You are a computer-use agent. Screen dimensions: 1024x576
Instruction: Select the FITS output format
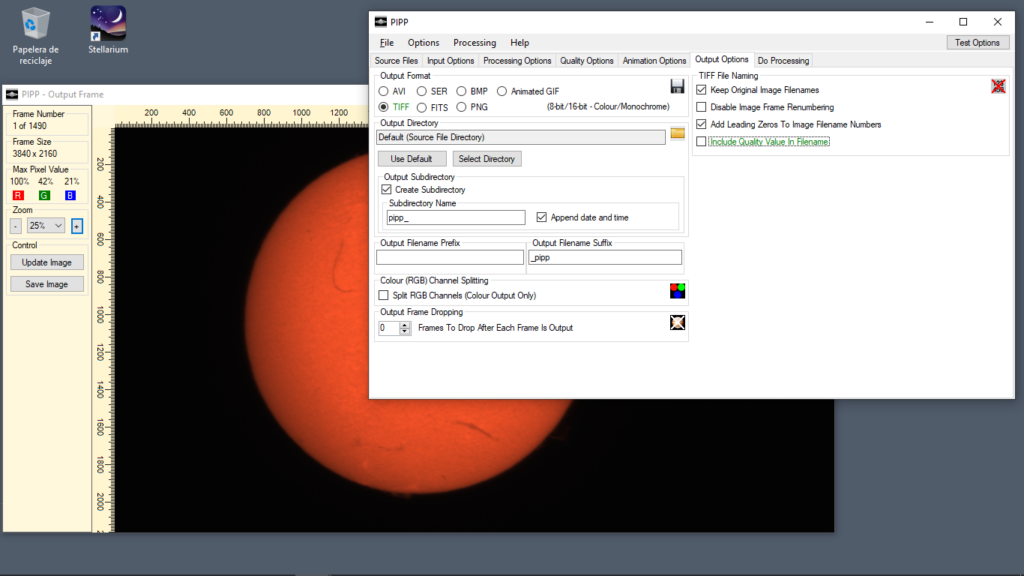[422, 107]
